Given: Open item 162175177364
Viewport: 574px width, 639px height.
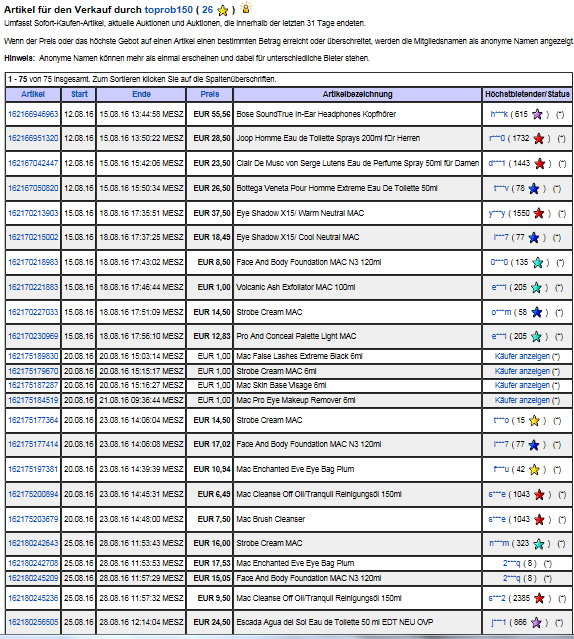Looking at the screenshot, I should (33, 420).
